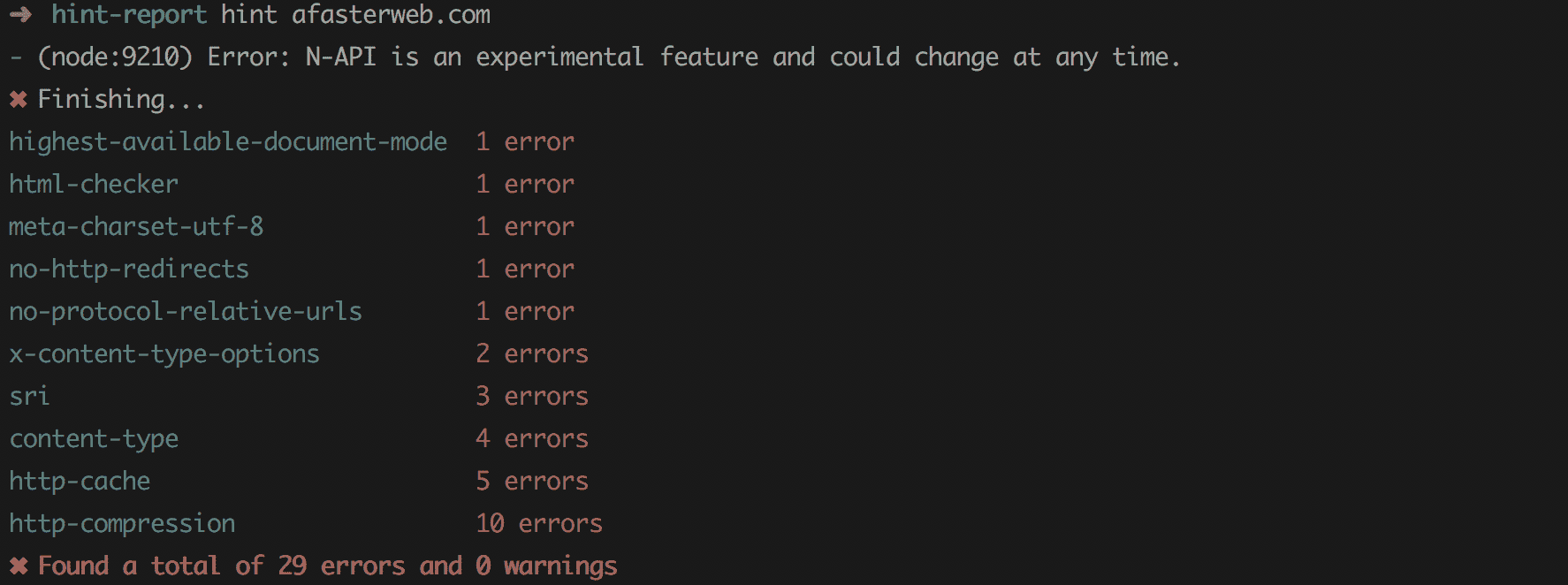Click the highest-available-document-mode hint name
The width and height of the screenshot is (1568, 585).
pos(228,141)
